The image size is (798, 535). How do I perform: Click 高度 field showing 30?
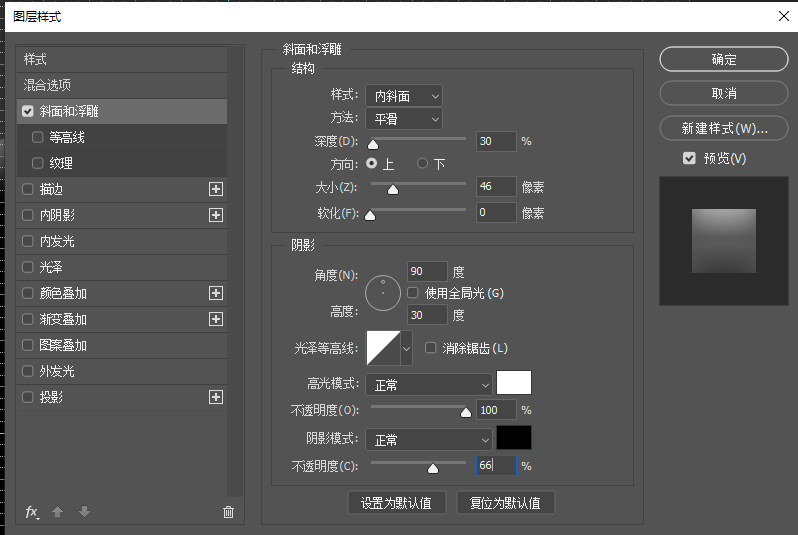pos(428,315)
